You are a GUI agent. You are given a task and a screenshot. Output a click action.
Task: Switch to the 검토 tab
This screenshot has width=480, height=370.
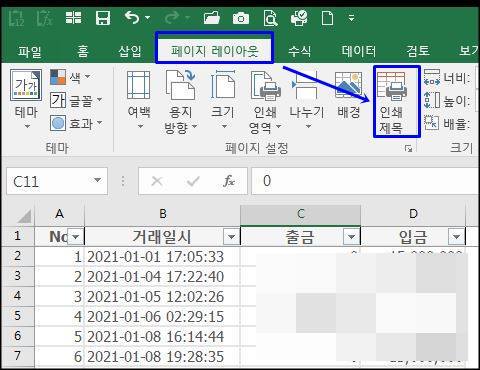tap(418, 51)
